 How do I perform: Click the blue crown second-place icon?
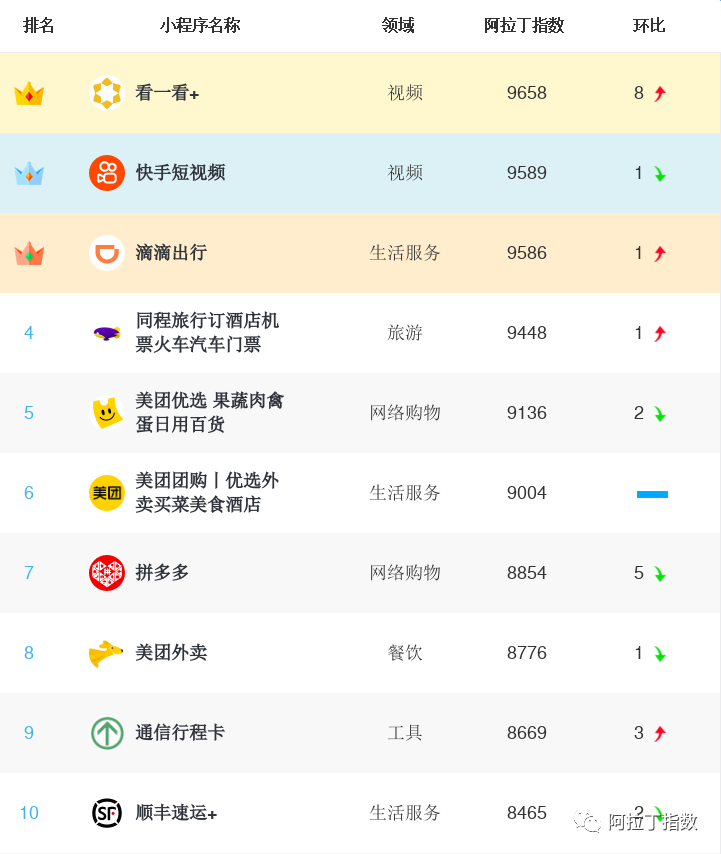[x=29, y=174]
